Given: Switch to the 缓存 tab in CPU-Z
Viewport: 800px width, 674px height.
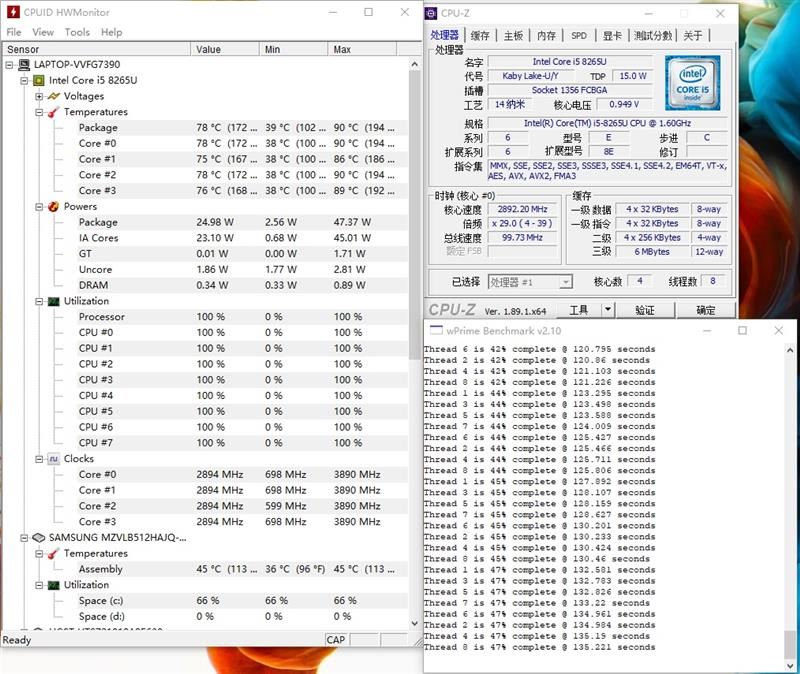Looking at the screenshot, I should click(x=480, y=35).
